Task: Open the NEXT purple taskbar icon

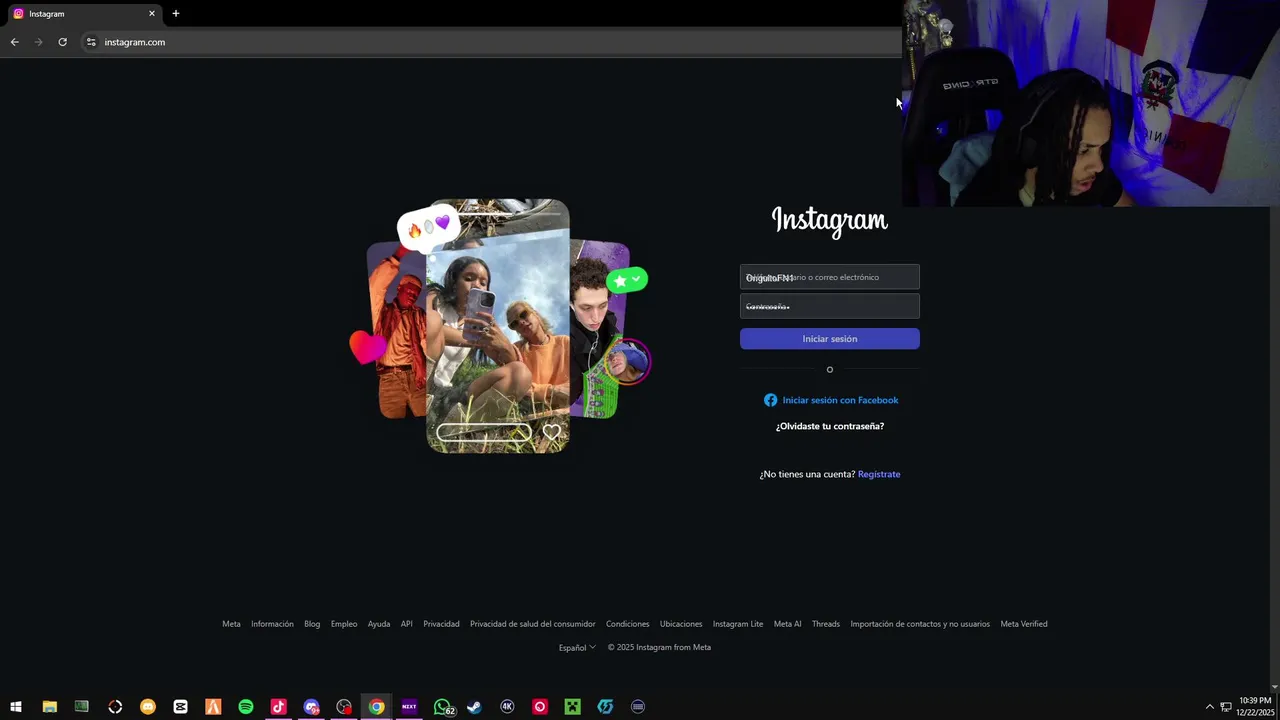Action: [x=409, y=707]
